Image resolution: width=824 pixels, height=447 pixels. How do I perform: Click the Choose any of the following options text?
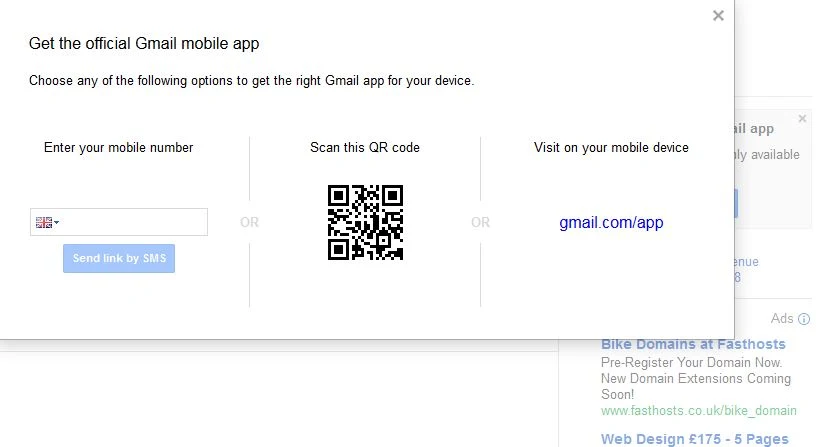[x=251, y=80]
